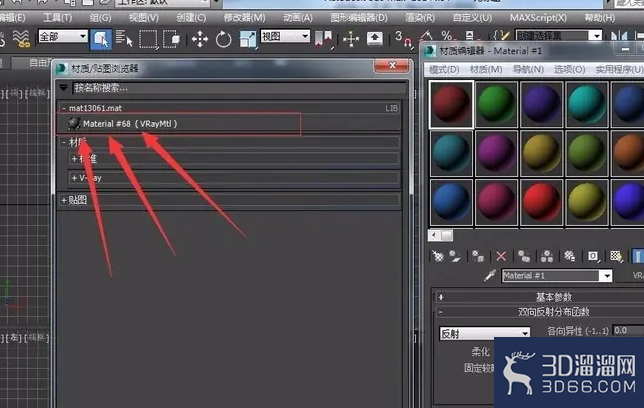
Task: Click the Make Unique icon
Action: coord(547,256)
